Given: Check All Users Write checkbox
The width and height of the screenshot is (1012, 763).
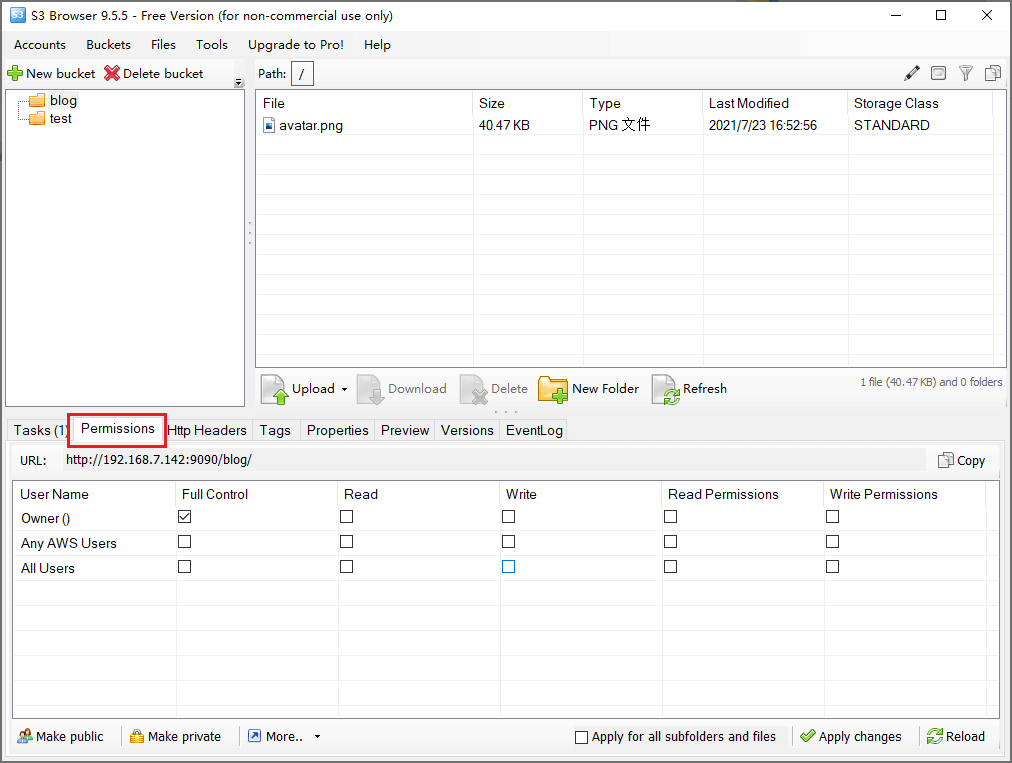Looking at the screenshot, I should [x=509, y=567].
